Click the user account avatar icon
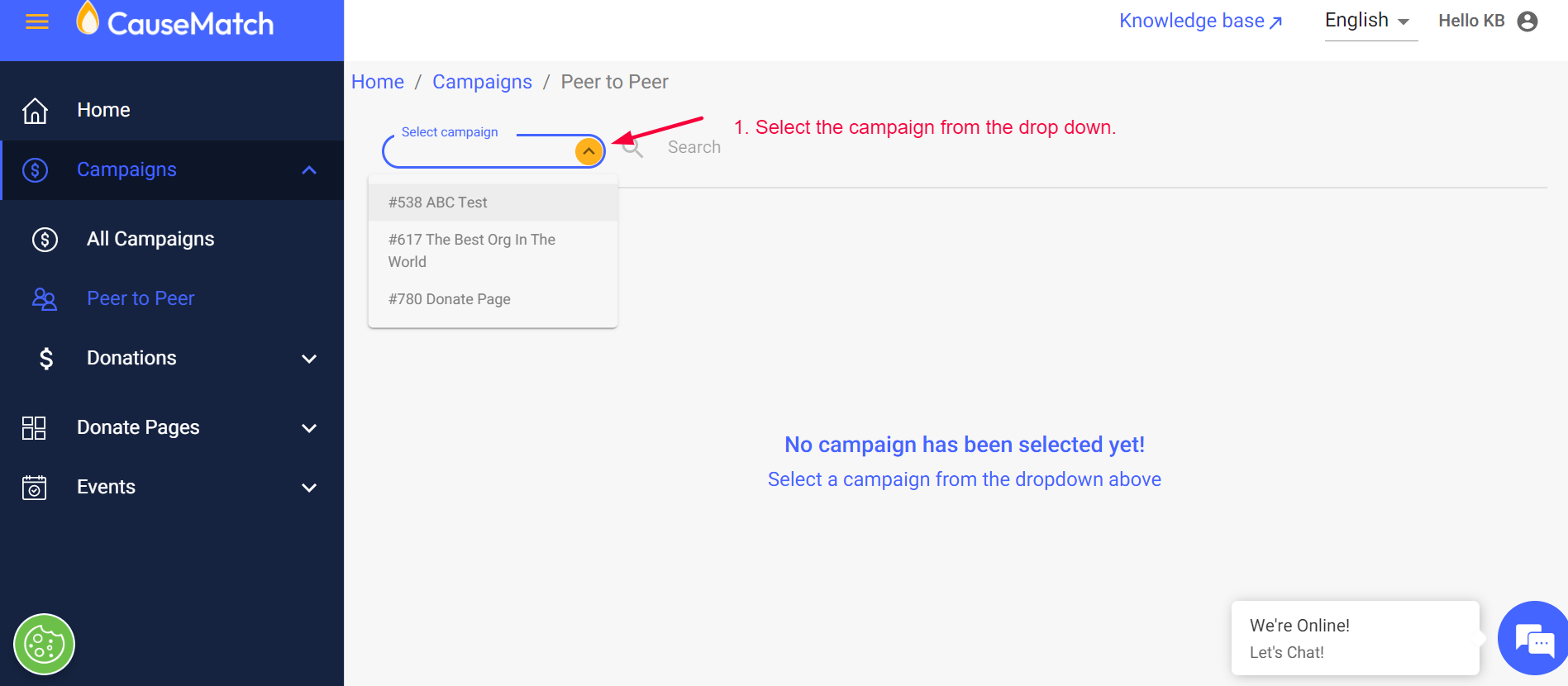This screenshot has width=1568, height=686. click(1527, 21)
